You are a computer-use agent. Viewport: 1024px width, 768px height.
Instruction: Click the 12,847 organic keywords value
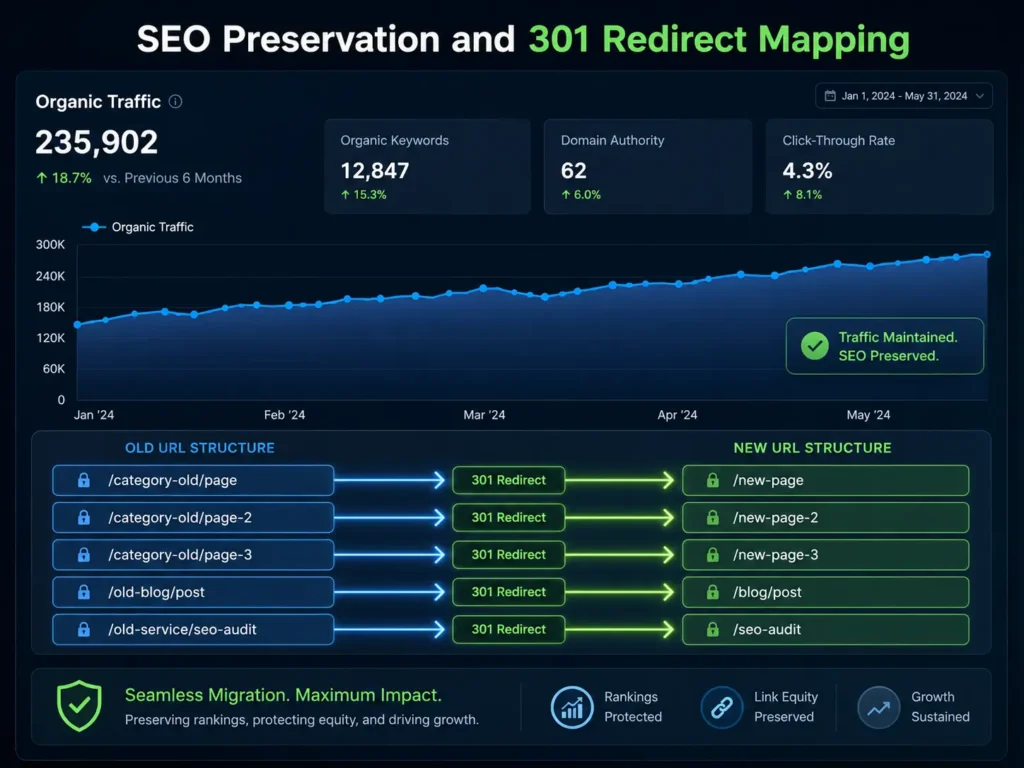[x=375, y=170]
